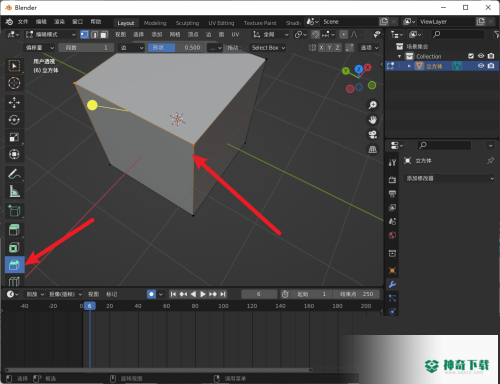Open the 渲染 Render menu
The image size is (500, 384).
tap(59, 22)
